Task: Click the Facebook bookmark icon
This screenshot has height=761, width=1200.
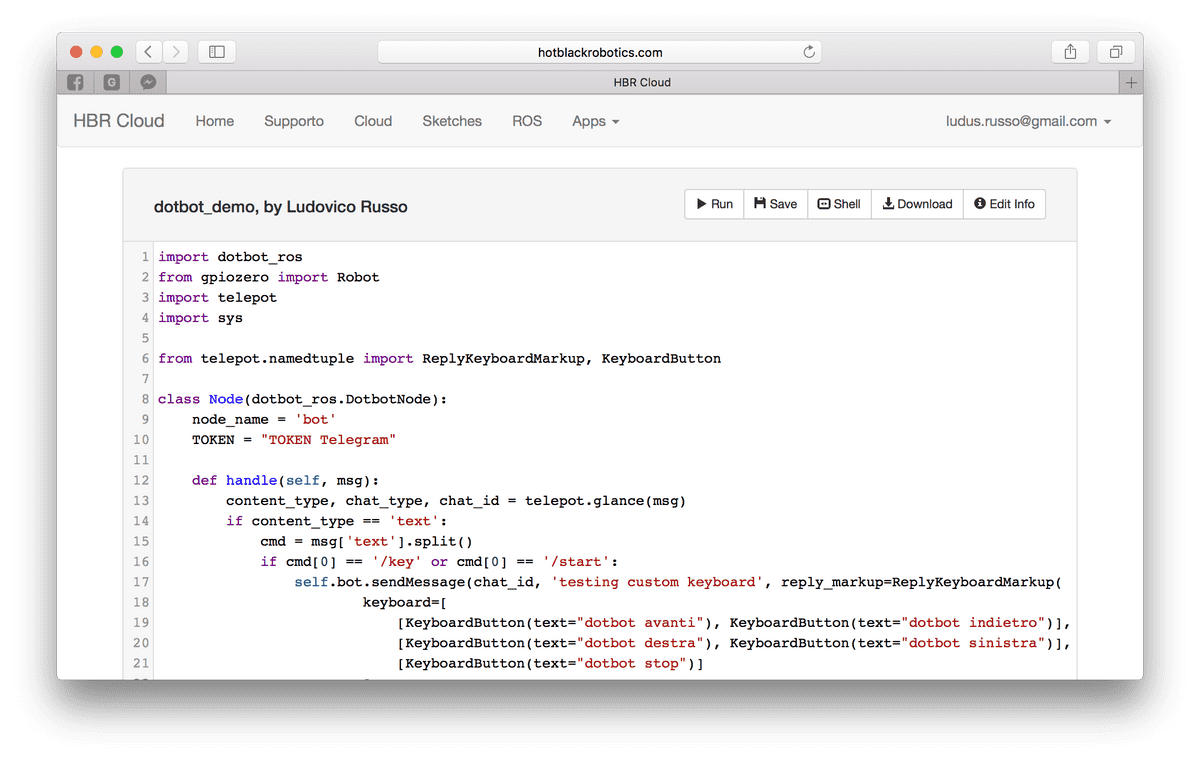Action: 75,83
